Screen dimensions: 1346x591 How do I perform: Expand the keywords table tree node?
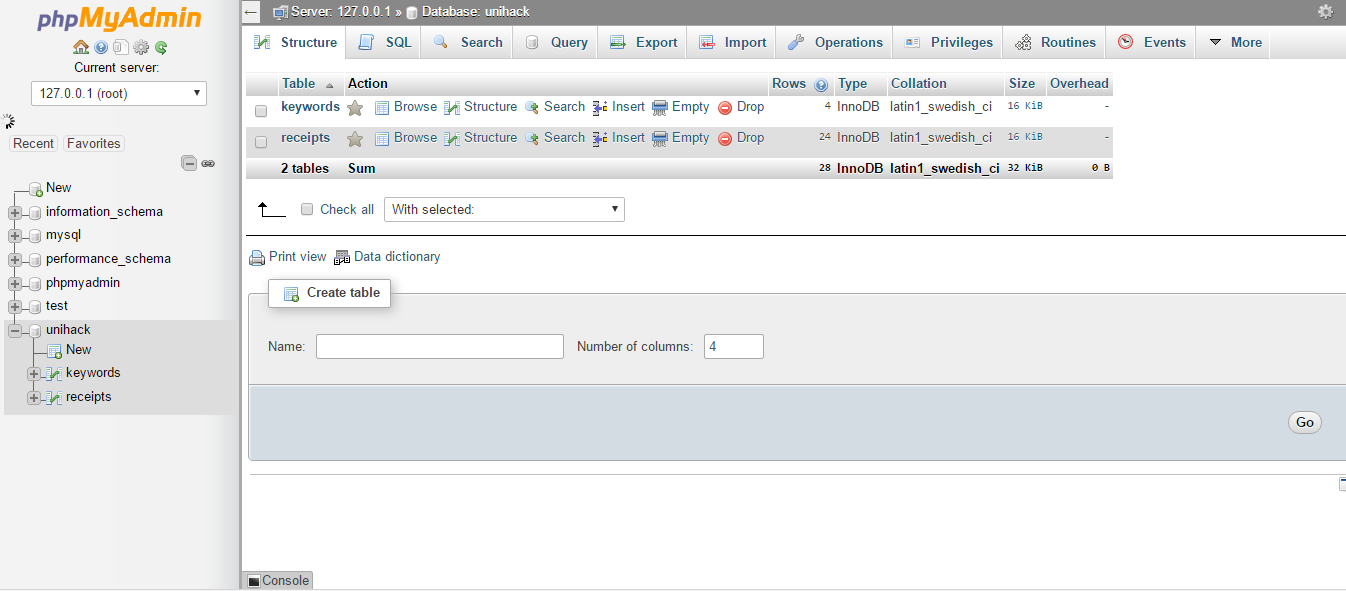click(x=34, y=374)
